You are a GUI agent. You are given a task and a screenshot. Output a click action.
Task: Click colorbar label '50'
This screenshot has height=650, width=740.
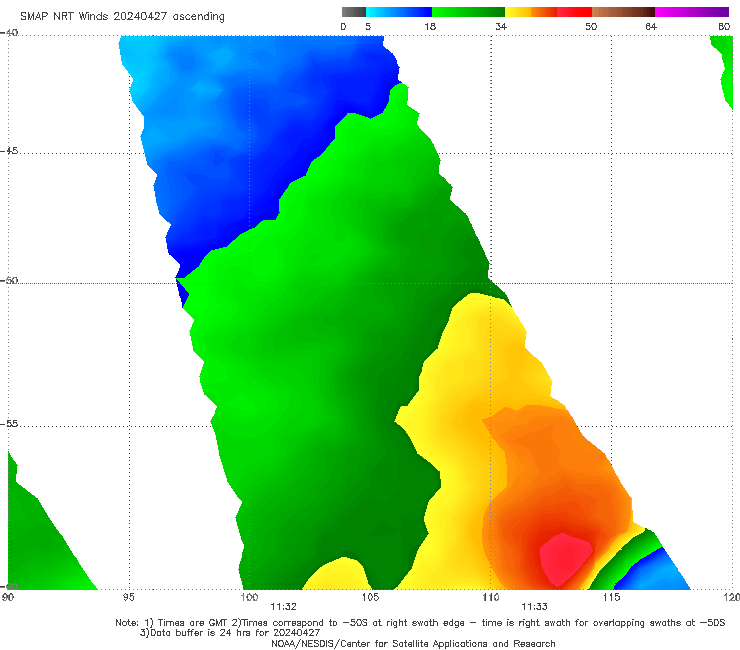point(591,27)
